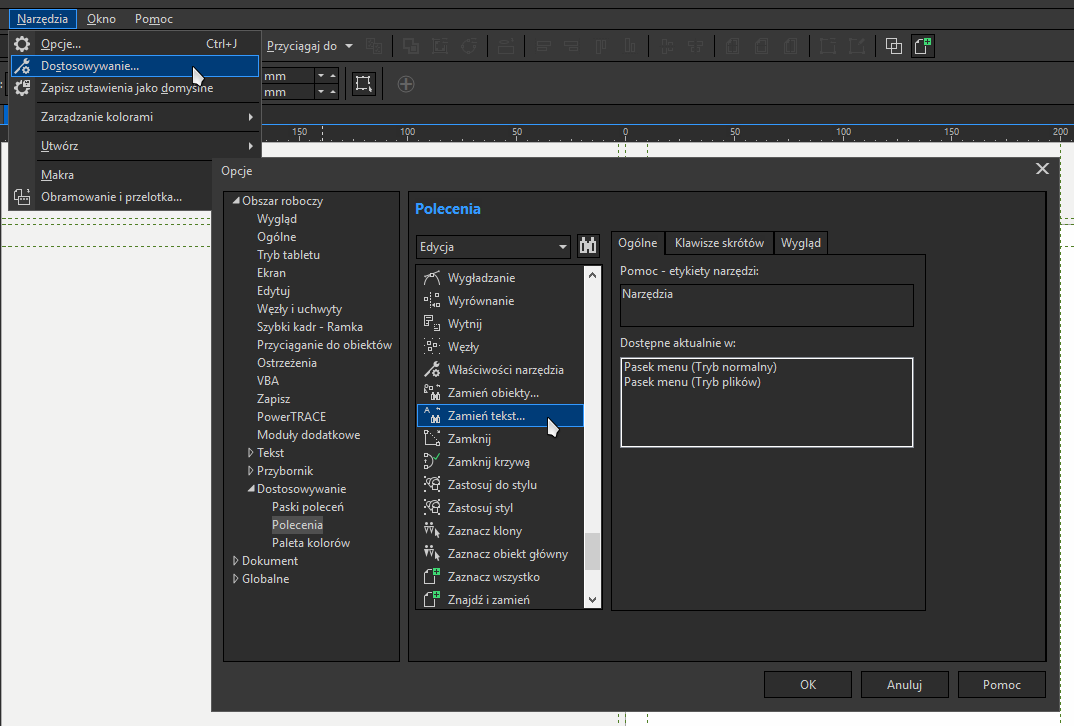1074x726 pixels.
Task: Switch to the Ogólne tab
Action: 638,242
